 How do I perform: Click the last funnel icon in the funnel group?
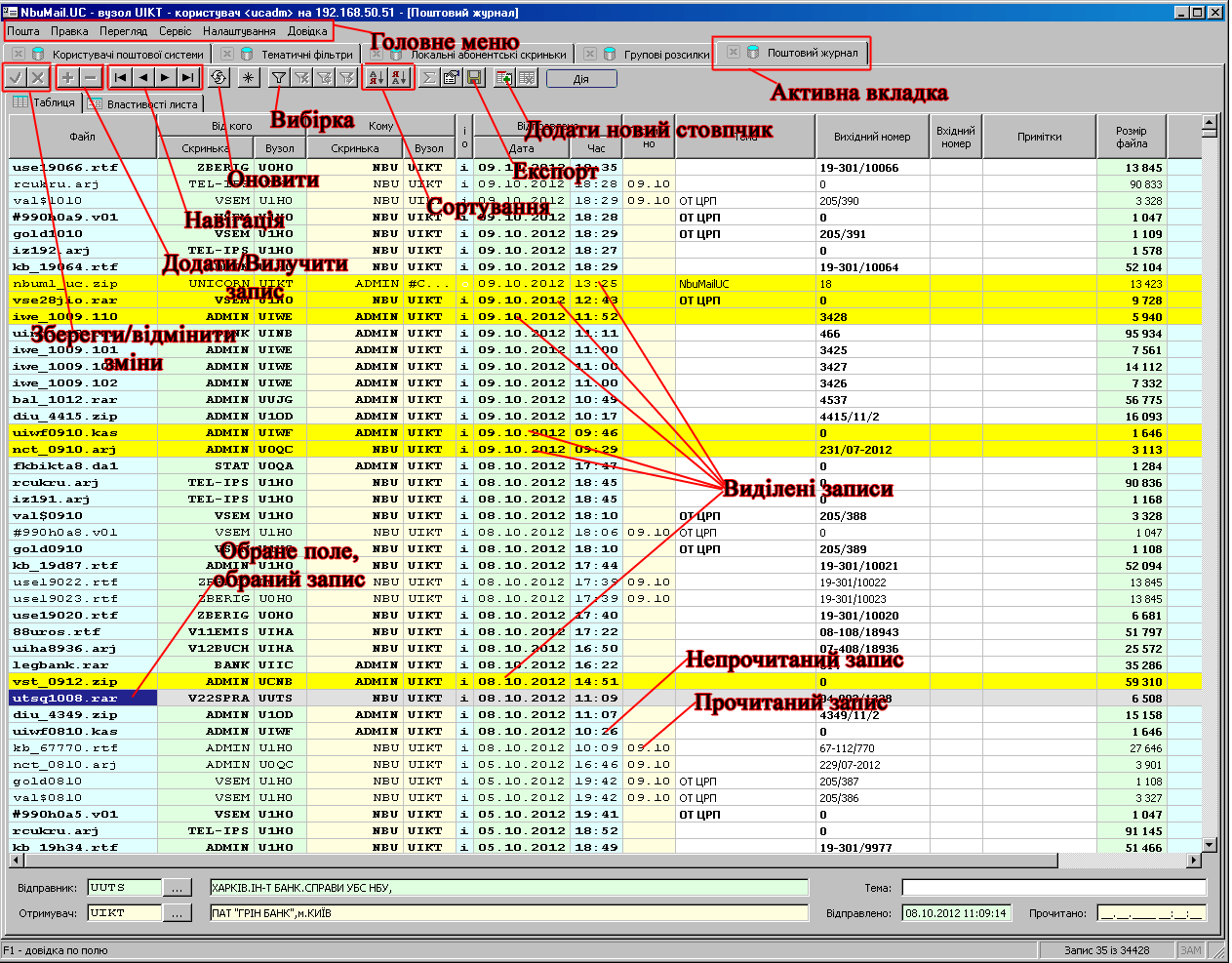[346, 77]
